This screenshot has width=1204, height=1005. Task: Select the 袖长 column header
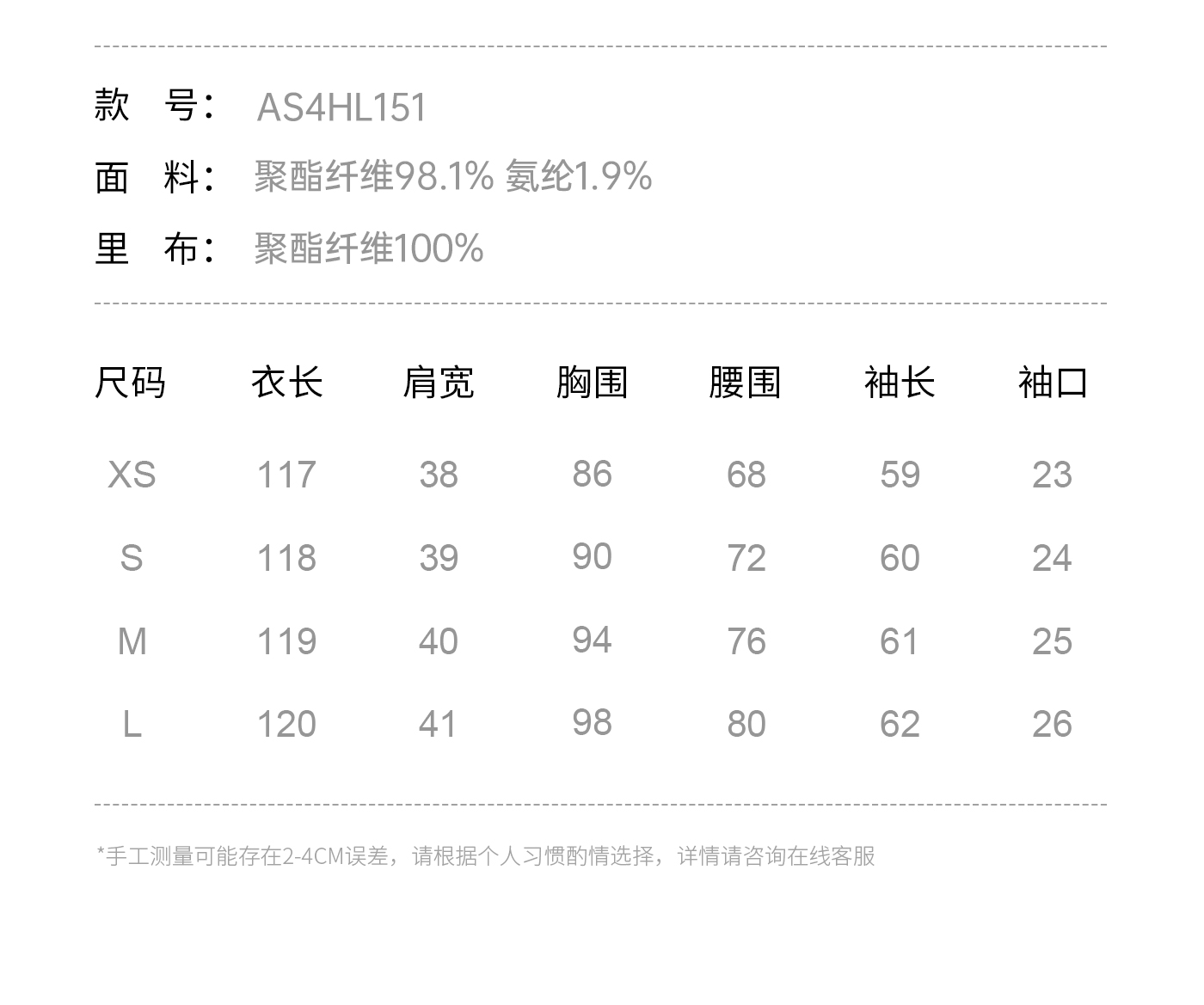(x=900, y=383)
